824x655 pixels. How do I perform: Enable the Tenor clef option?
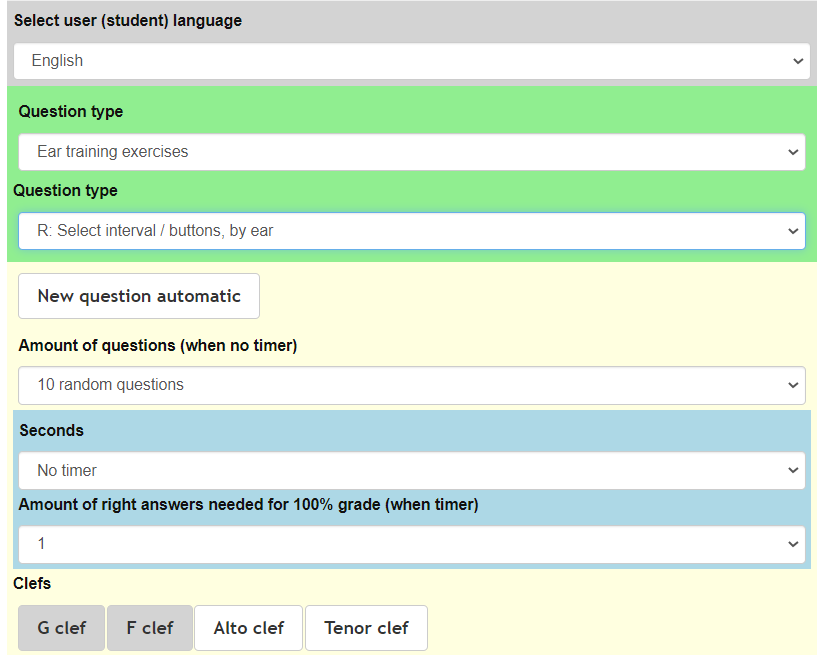tap(366, 628)
